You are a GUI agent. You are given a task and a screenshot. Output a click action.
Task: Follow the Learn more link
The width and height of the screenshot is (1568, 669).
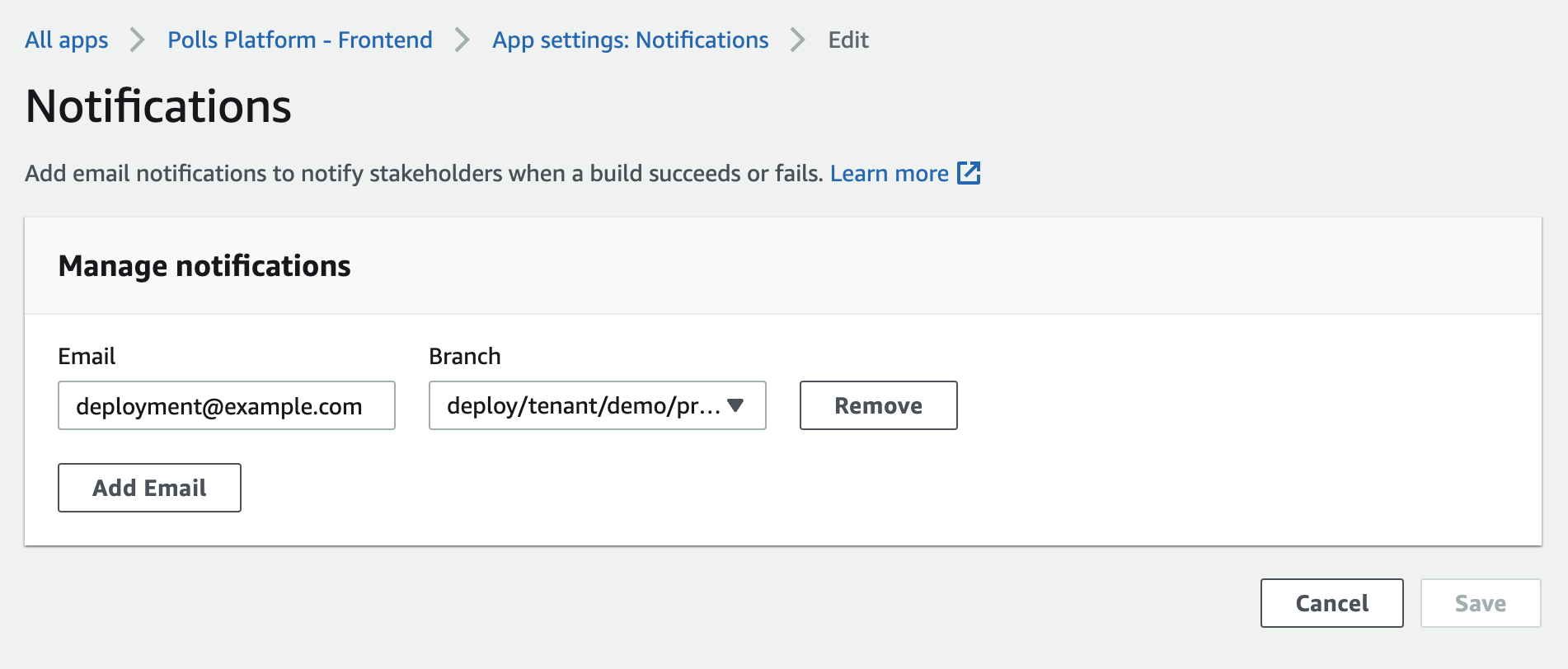(889, 173)
